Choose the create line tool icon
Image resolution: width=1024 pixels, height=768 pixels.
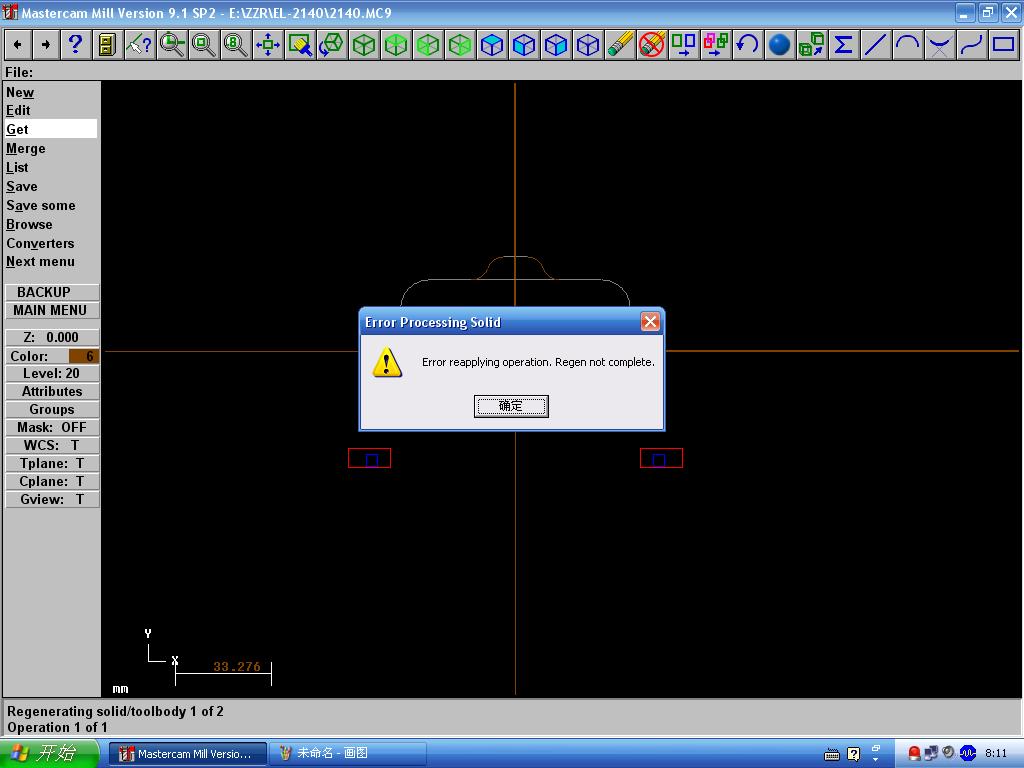tap(875, 44)
